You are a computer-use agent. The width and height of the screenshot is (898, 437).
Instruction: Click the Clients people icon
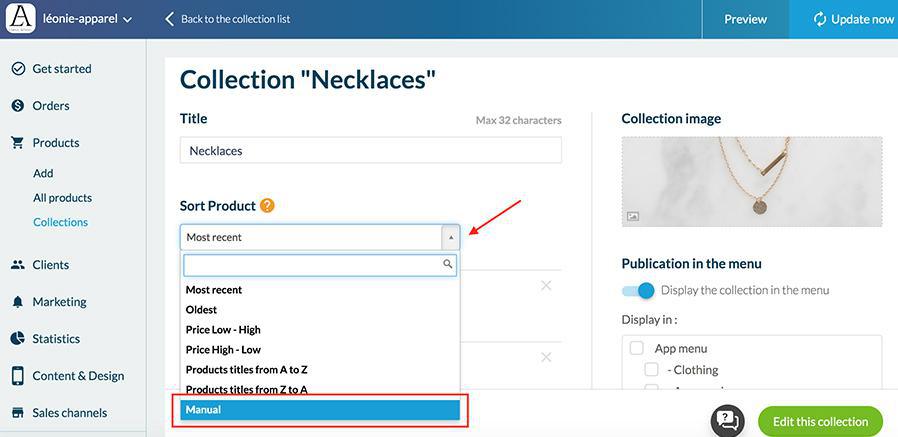point(17,265)
